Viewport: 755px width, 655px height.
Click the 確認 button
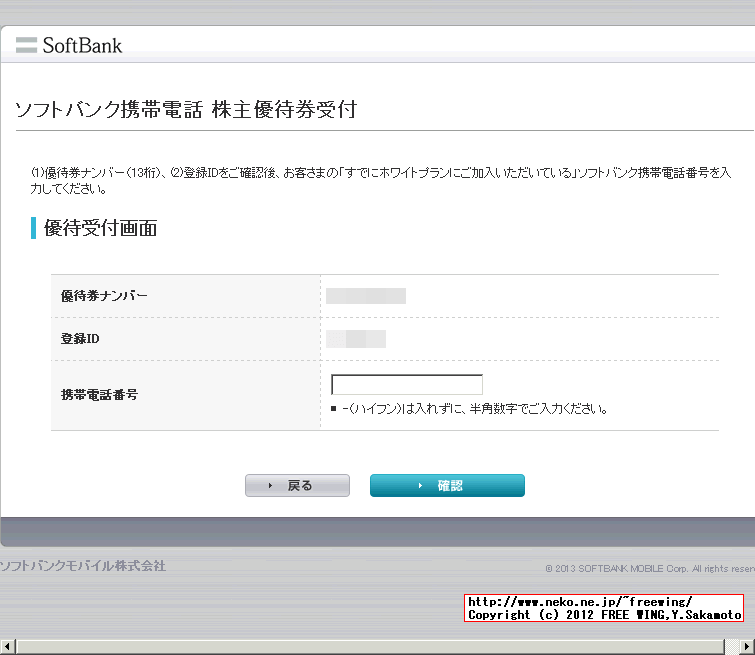tap(447, 485)
